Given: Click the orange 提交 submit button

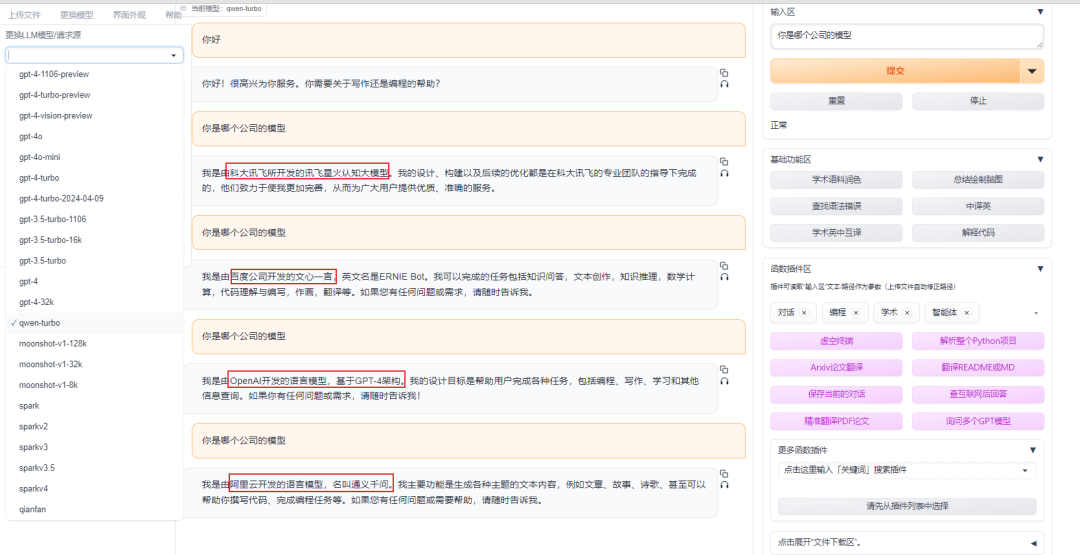Looking at the screenshot, I should (x=895, y=71).
